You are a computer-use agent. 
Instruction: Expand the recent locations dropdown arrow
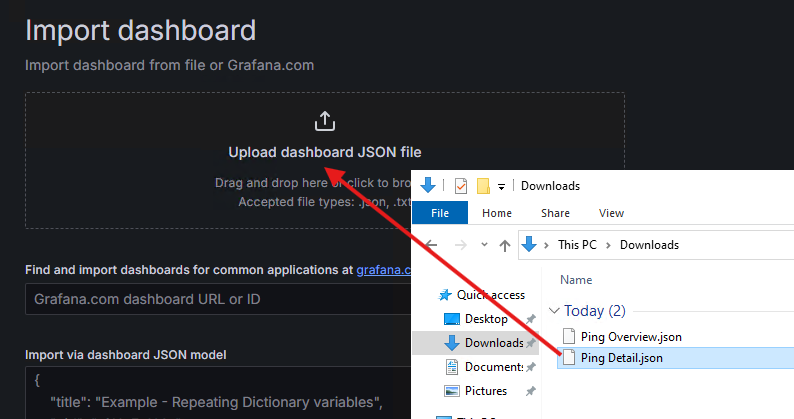click(x=483, y=245)
